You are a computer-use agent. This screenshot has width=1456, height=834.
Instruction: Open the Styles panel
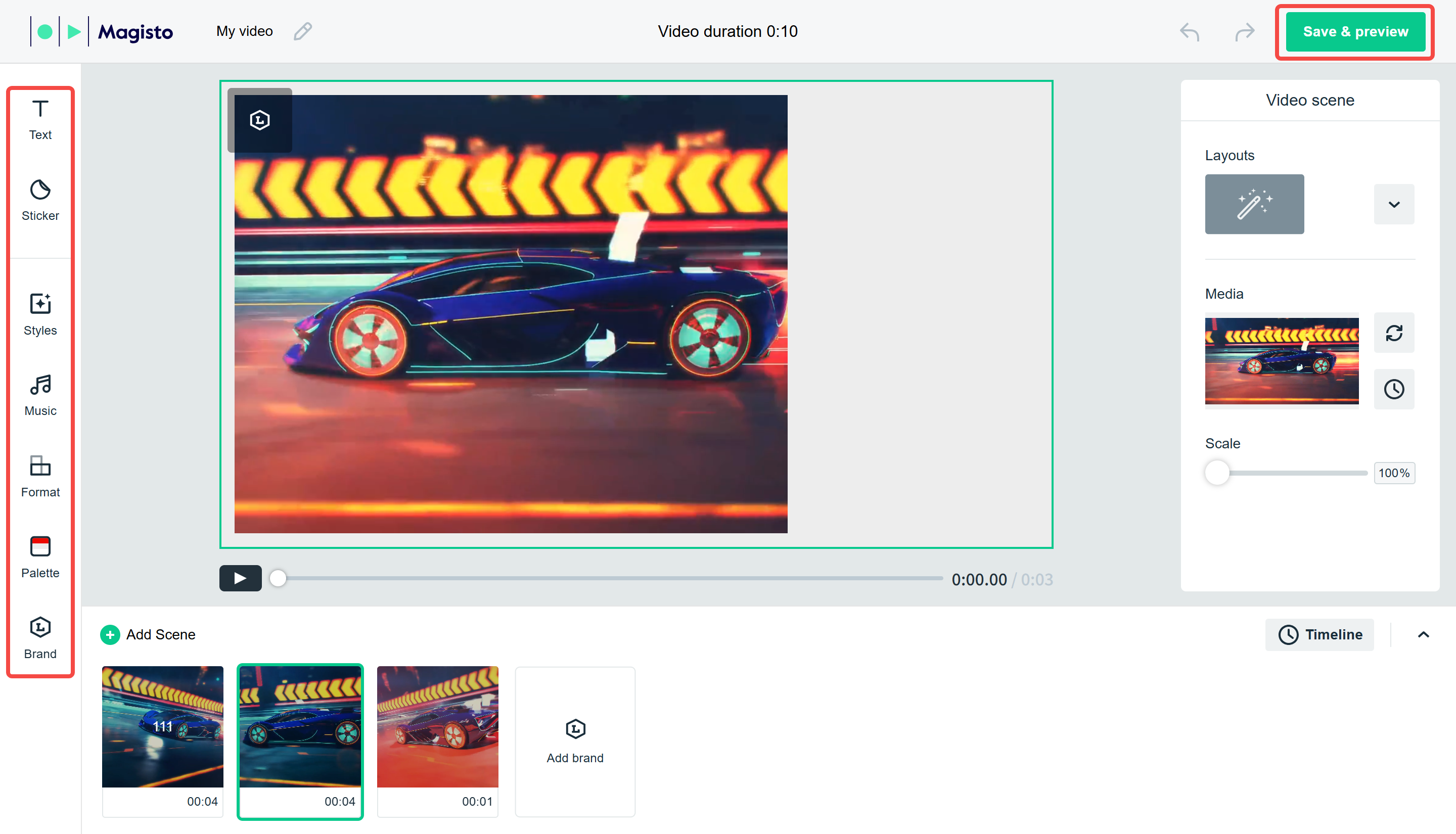point(40,314)
